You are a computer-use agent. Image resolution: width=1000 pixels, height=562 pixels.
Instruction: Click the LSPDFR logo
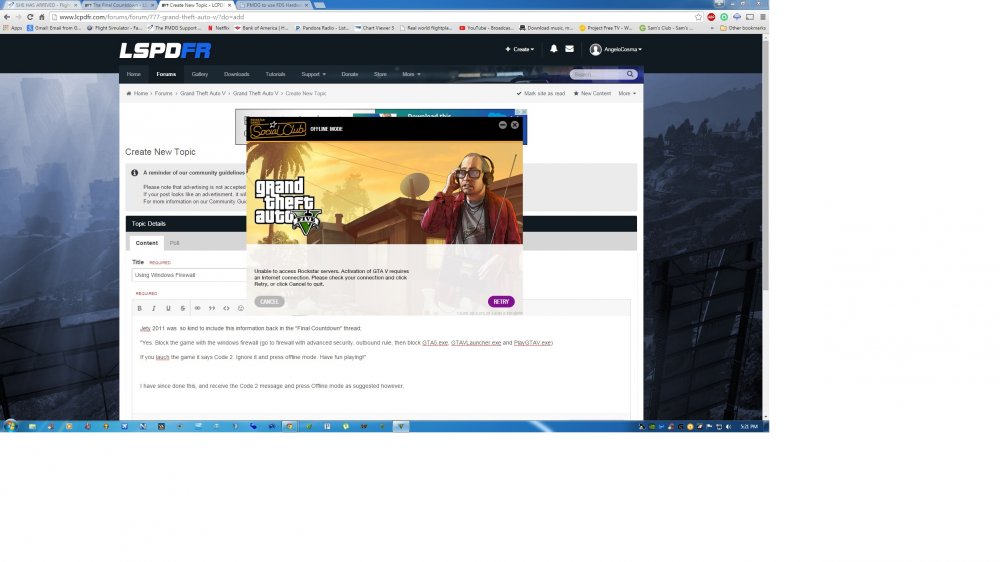(x=165, y=50)
